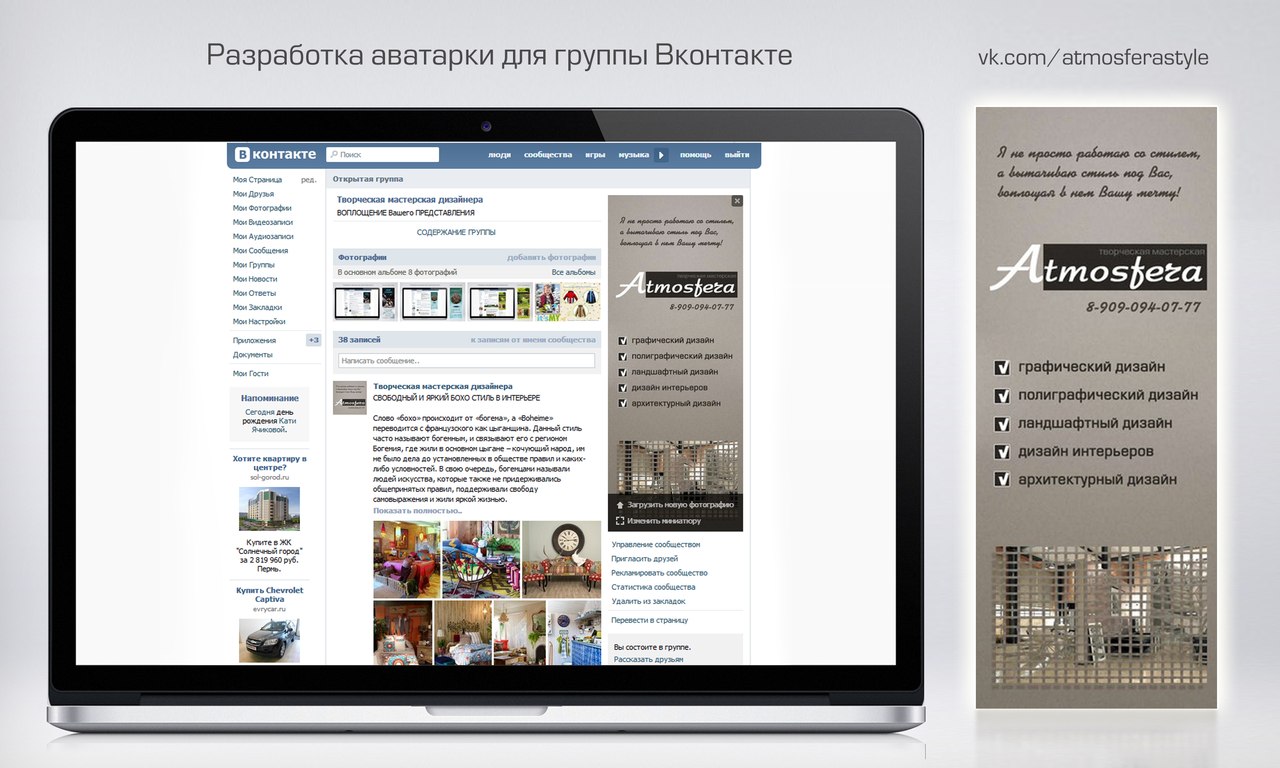The width and height of the screenshot is (1280, 768).
Task: Open the люди section in the header
Action: coord(499,155)
